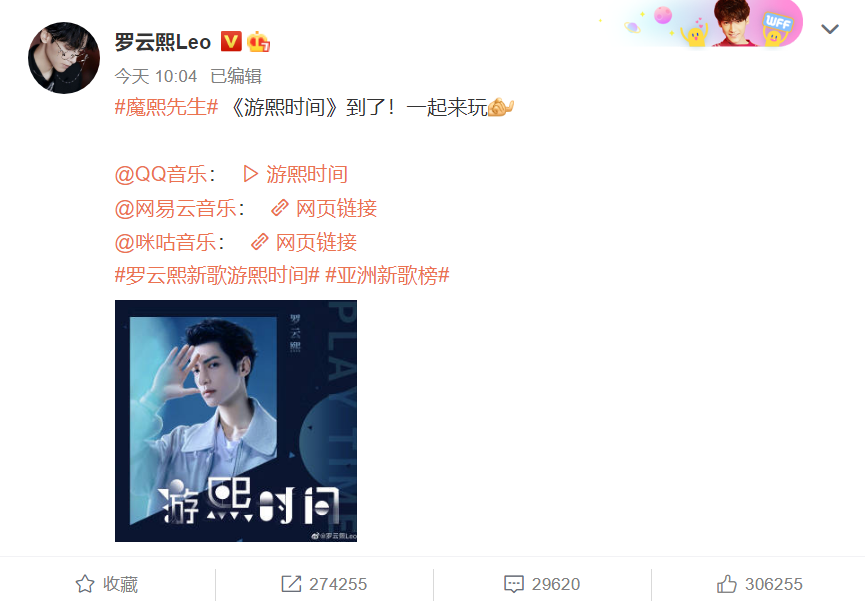Toggle 收藏 favorite star
This screenshot has height=605, width=865.
tap(107, 584)
